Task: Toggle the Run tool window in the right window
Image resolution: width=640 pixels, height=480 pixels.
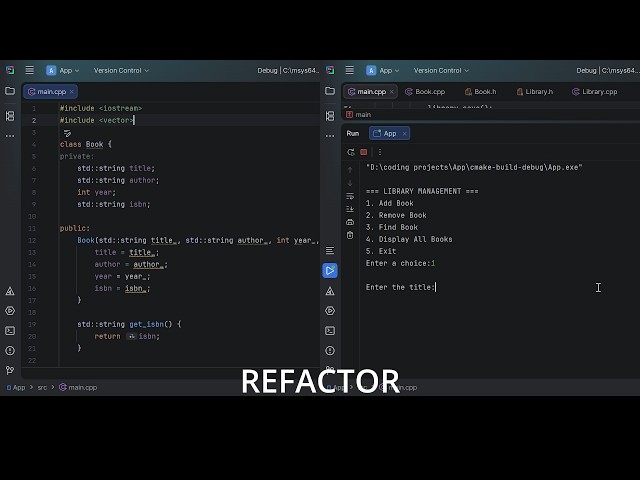Action: (x=330, y=271)
